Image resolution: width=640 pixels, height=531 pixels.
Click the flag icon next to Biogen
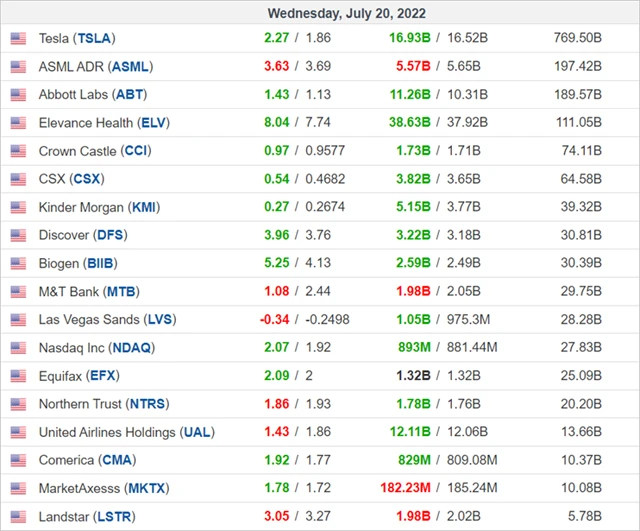click(18, 264)
